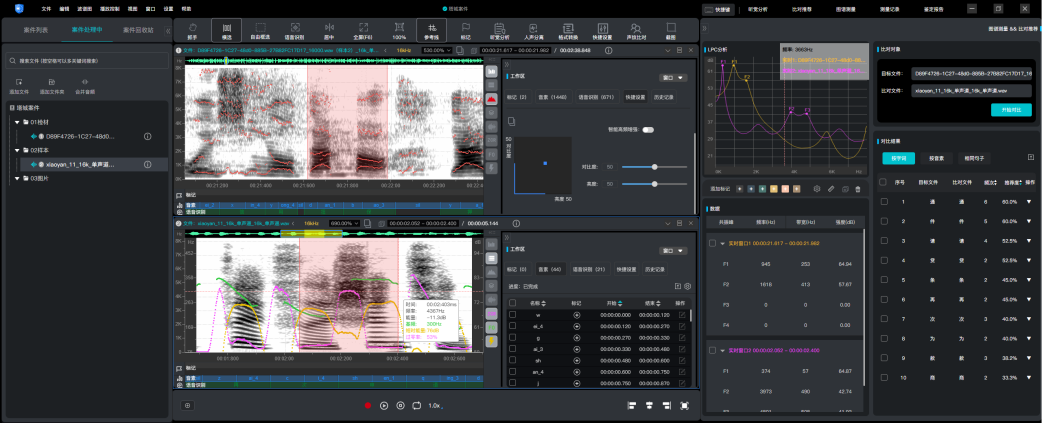Image resolution: width=1042 pixels, height=423 pixels.
Task: Click the 开始对比 start comparison button
Action: [x=1010, y=109]
